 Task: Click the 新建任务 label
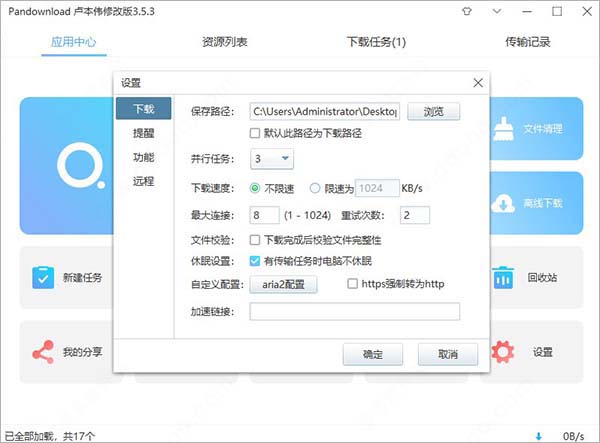[x=83, y=278]
